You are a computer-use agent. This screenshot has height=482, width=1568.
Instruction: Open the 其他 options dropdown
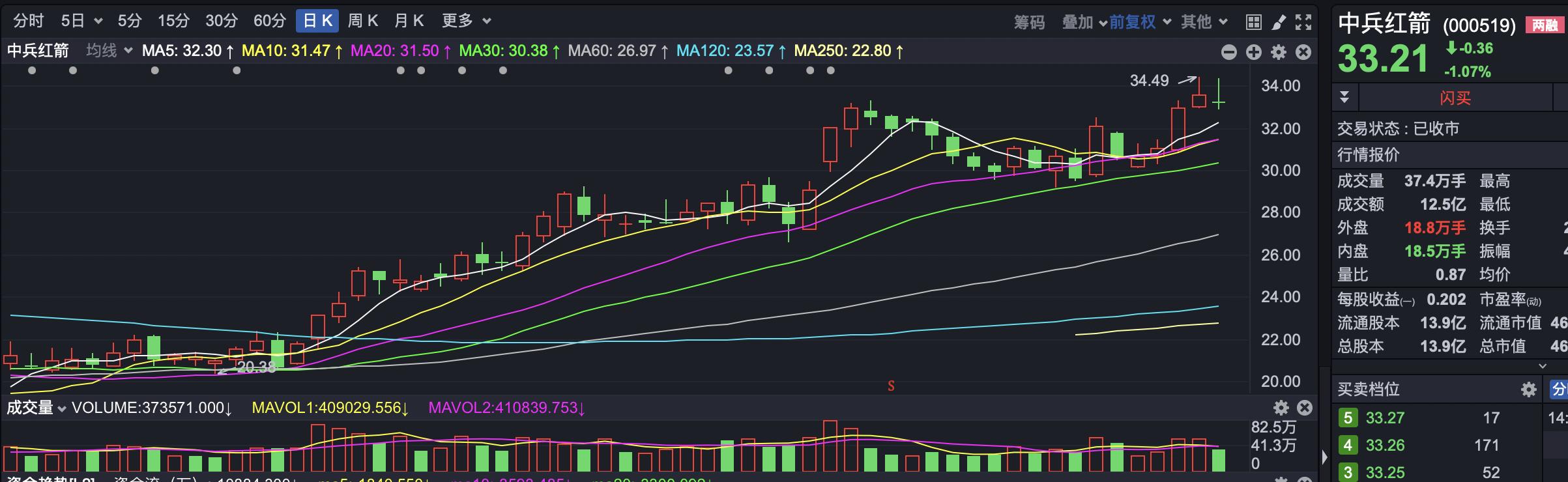point(1204,22)
